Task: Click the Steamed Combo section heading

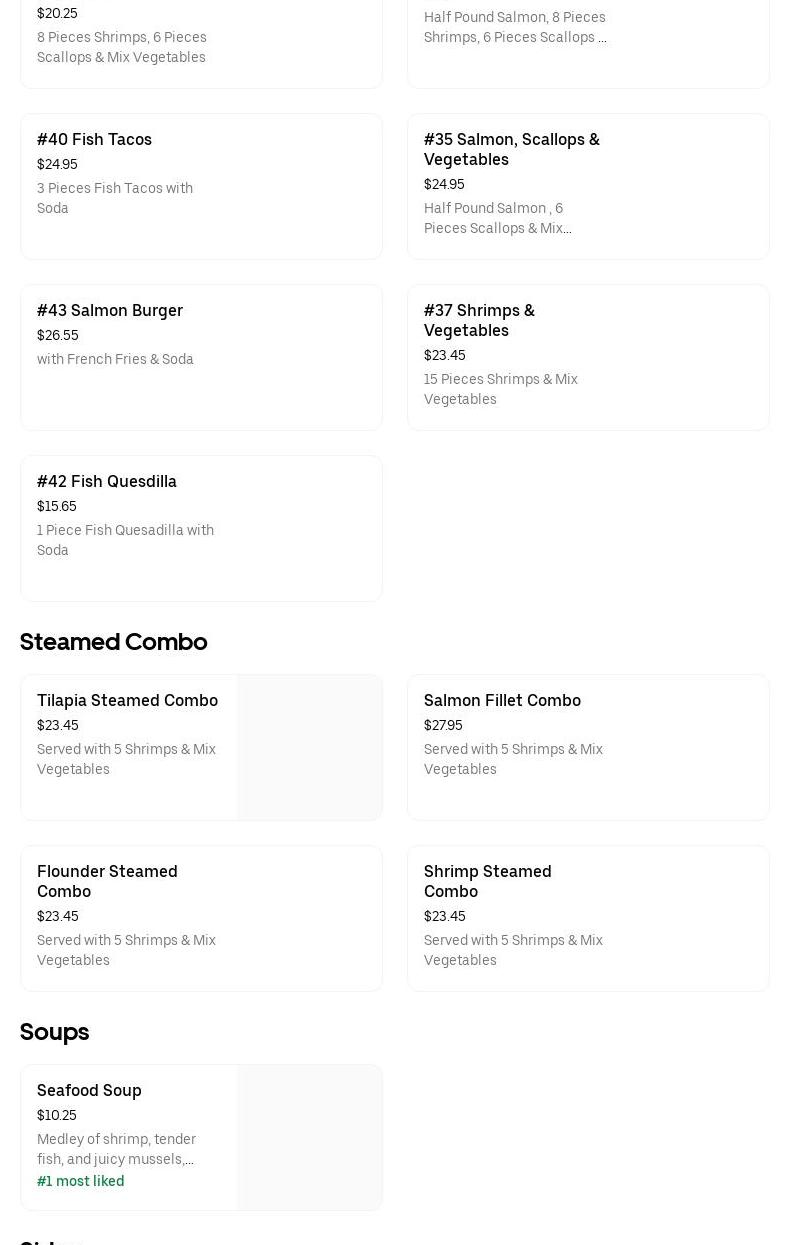Action: (114, 642)
